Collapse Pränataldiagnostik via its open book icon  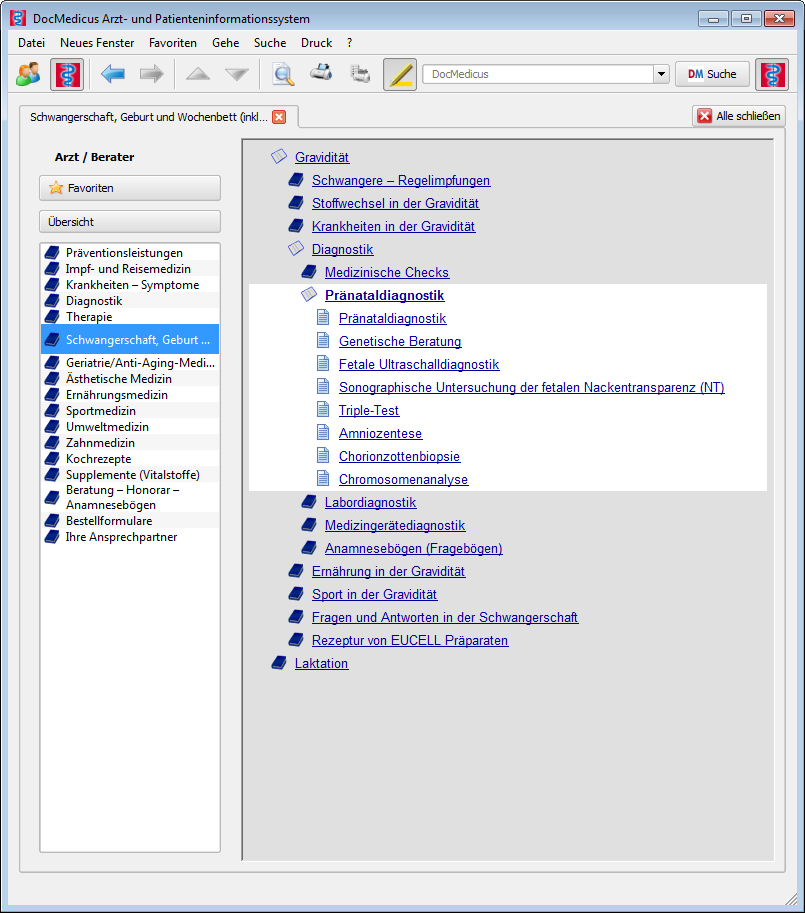click(x=309, y=294)
